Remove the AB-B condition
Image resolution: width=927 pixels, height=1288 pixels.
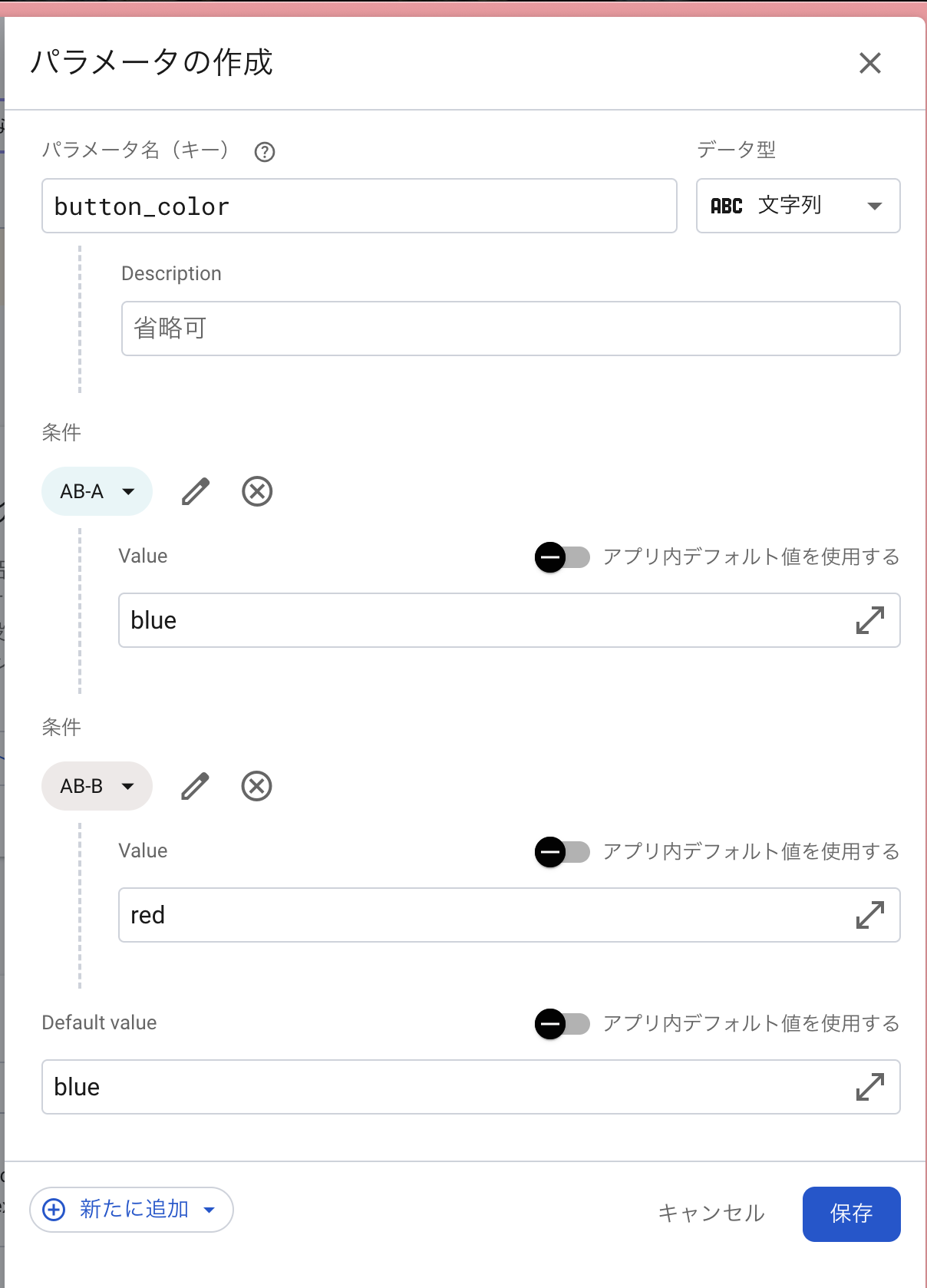(256, 785)
